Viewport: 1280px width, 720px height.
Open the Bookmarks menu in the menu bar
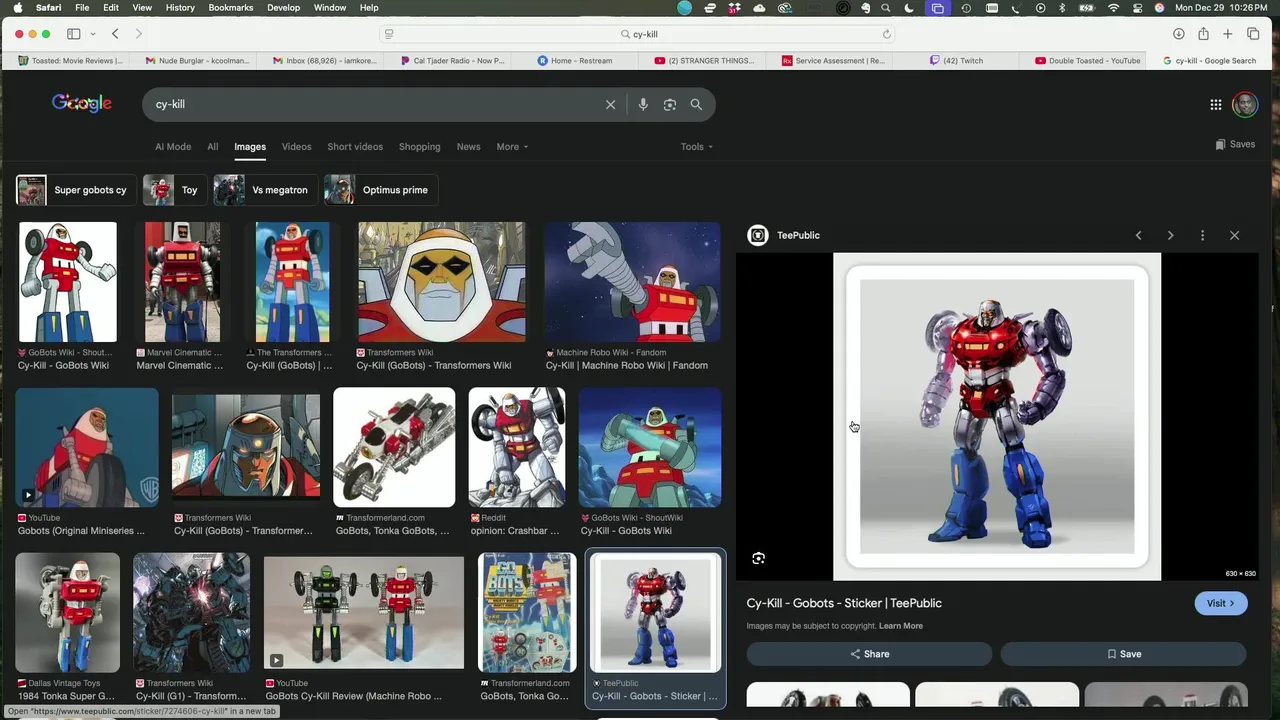[230, 8]
